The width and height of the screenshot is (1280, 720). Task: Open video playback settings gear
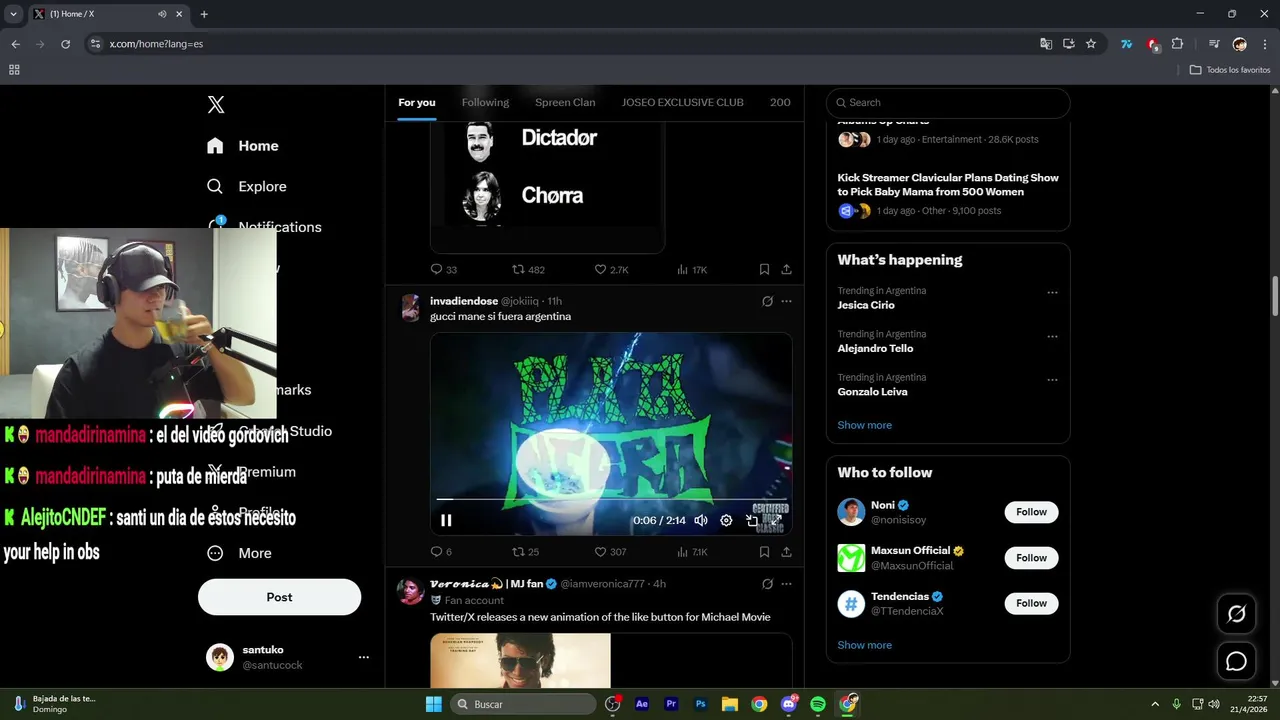pos(726,520)
